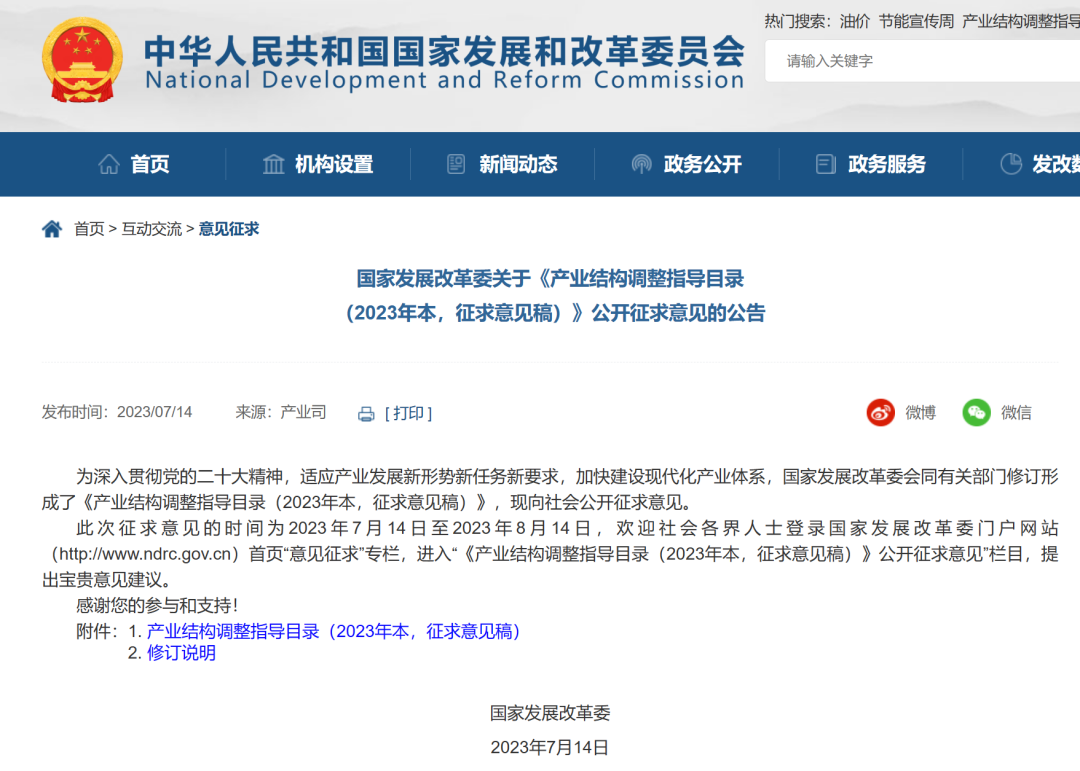Click the print icon next to [打印]
This screenshot has width=1080, height=771.
(x=367, y=413)
